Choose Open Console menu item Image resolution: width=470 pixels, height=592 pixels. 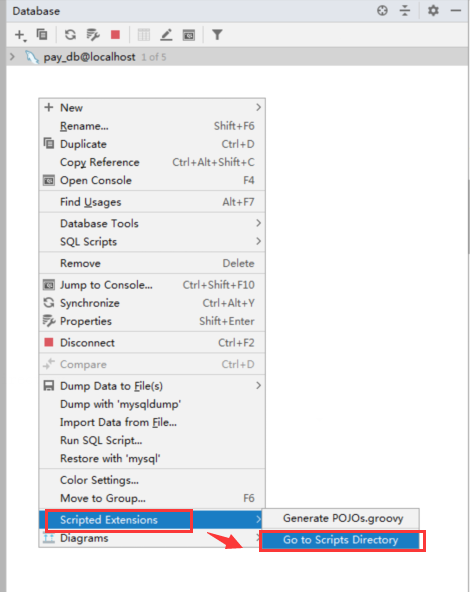pos(152,180)
